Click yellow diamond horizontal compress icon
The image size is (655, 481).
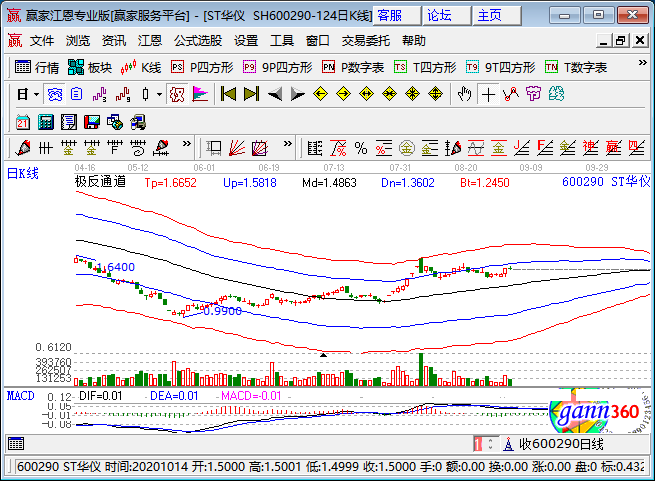[389, 94]
